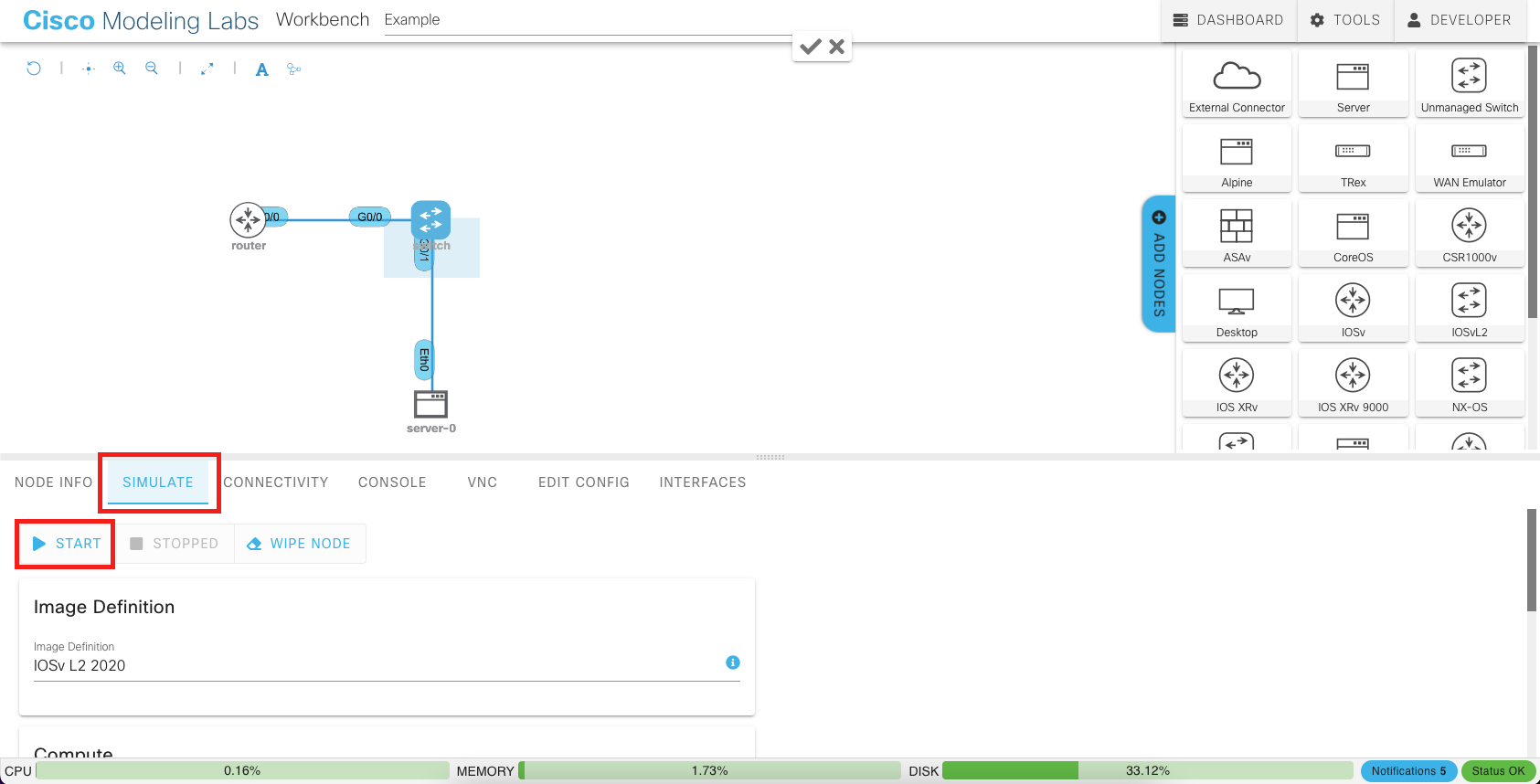
Task: Add an ASAv firewall node
Action: point(1237,234)
